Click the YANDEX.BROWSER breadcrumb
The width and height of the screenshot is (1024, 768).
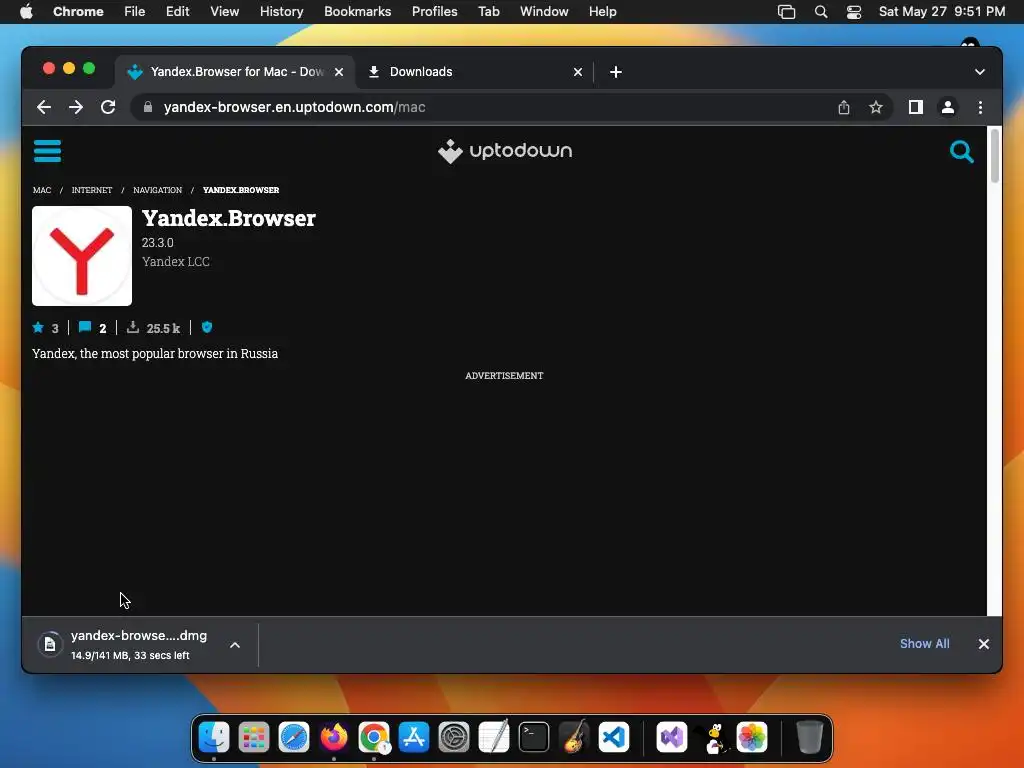tap(241, 190)
